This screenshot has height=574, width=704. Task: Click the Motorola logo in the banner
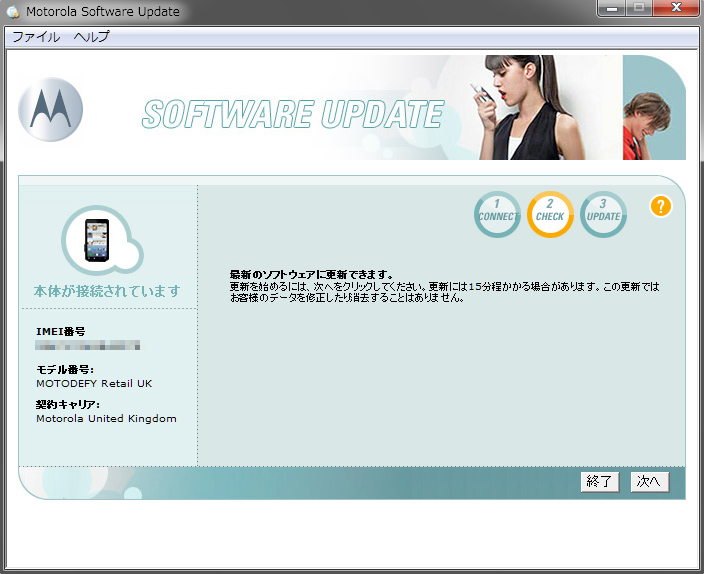pos(50,110)
